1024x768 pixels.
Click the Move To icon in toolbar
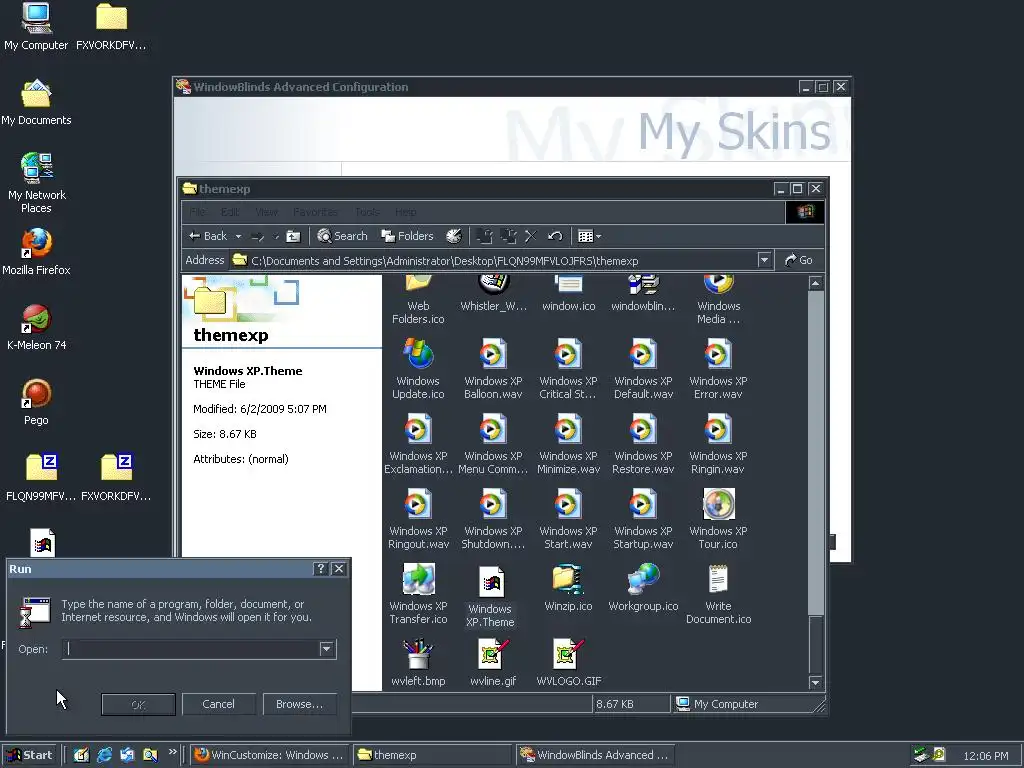tap(484, 236)
